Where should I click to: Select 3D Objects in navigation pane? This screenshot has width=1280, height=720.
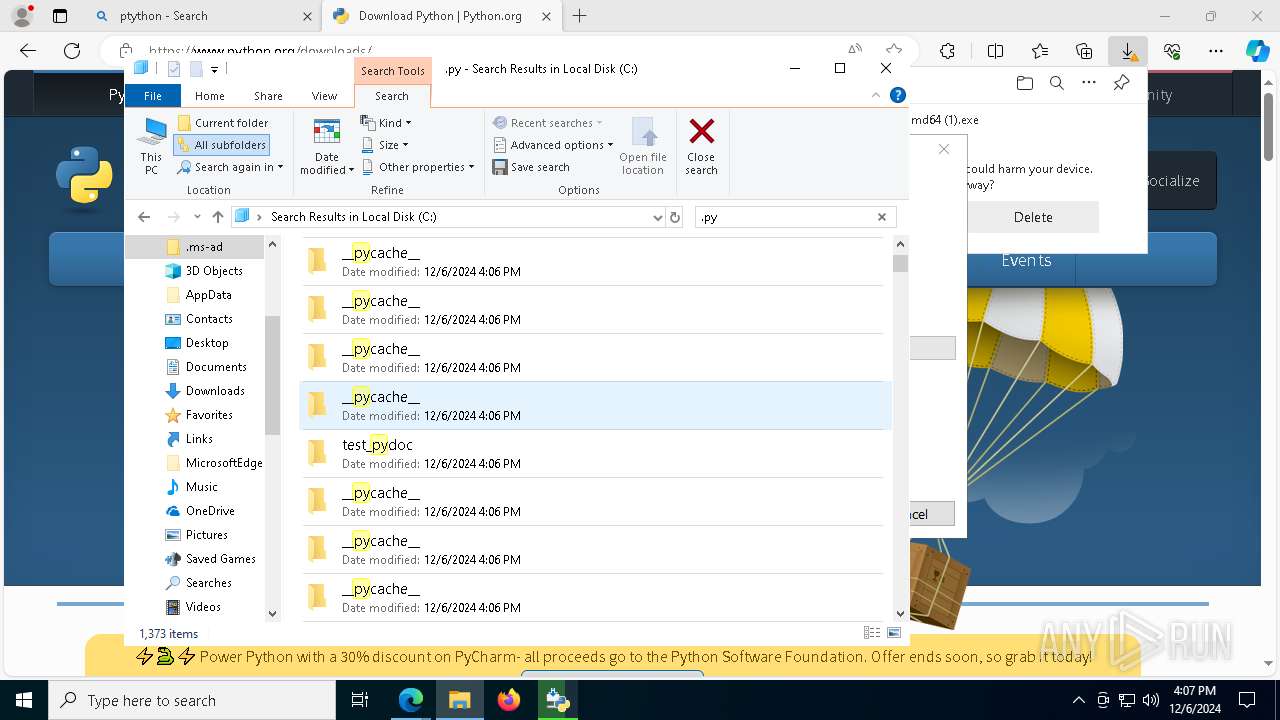(213, 271)
